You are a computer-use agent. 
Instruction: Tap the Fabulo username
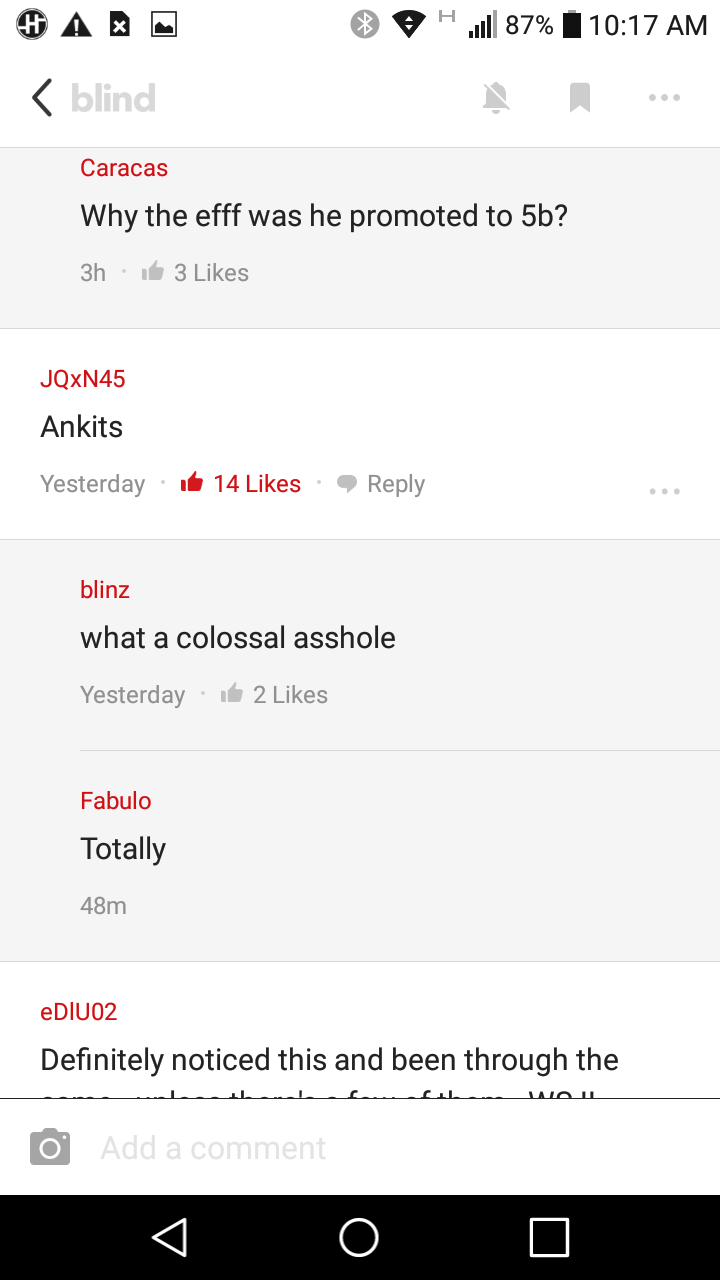116,801
